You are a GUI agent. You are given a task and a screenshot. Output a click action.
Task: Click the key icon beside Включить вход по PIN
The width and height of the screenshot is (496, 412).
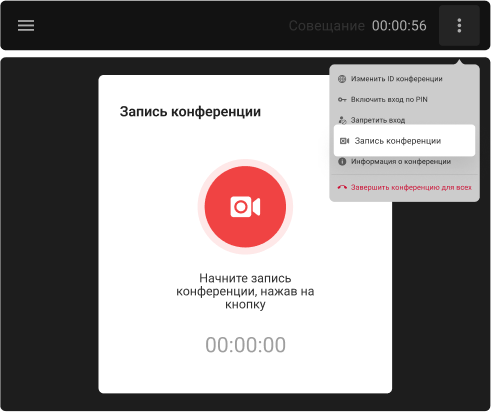[x=342, y=99]
